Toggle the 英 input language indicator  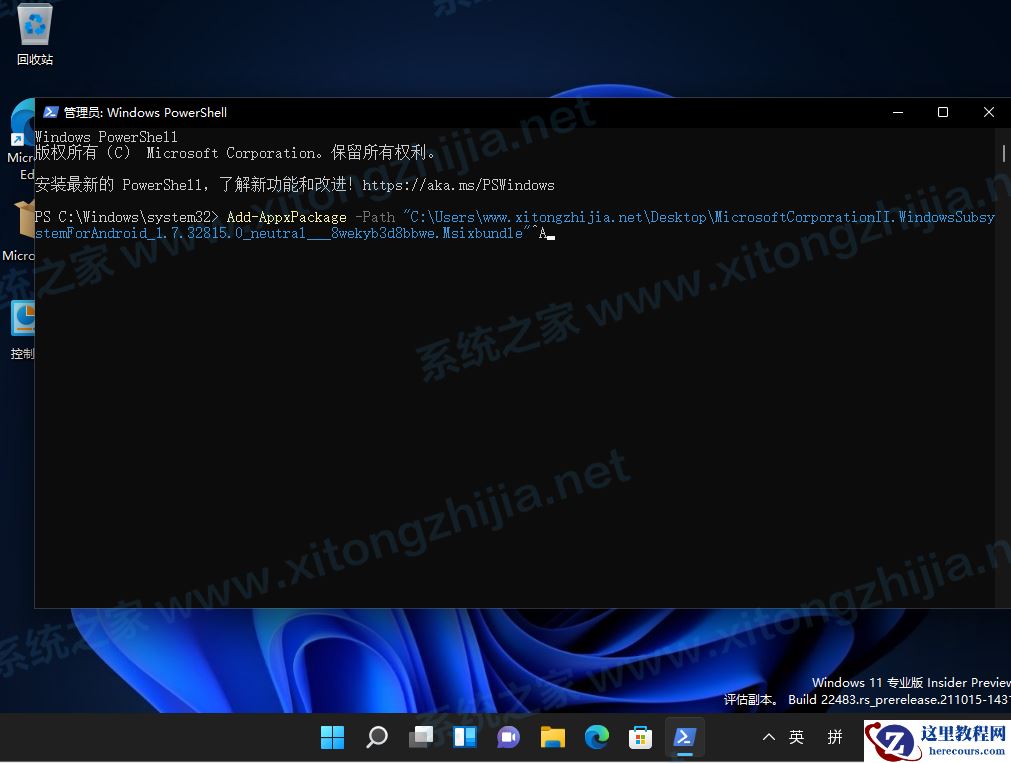(797, 737)
